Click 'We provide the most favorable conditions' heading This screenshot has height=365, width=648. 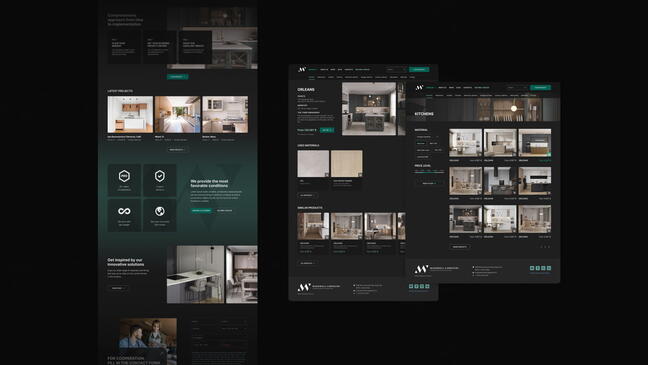209,184
